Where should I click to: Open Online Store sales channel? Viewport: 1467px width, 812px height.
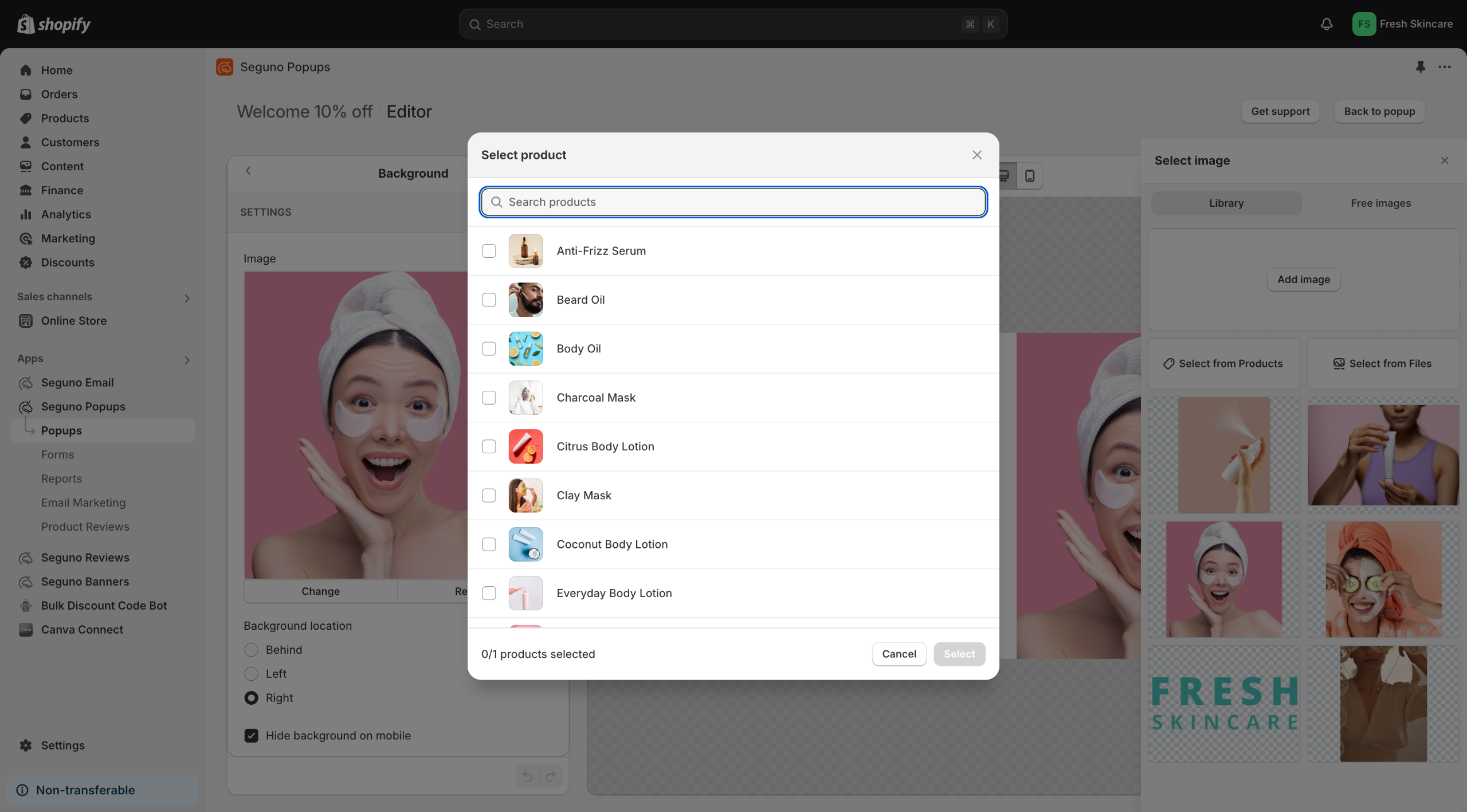[x=73, y=321]
